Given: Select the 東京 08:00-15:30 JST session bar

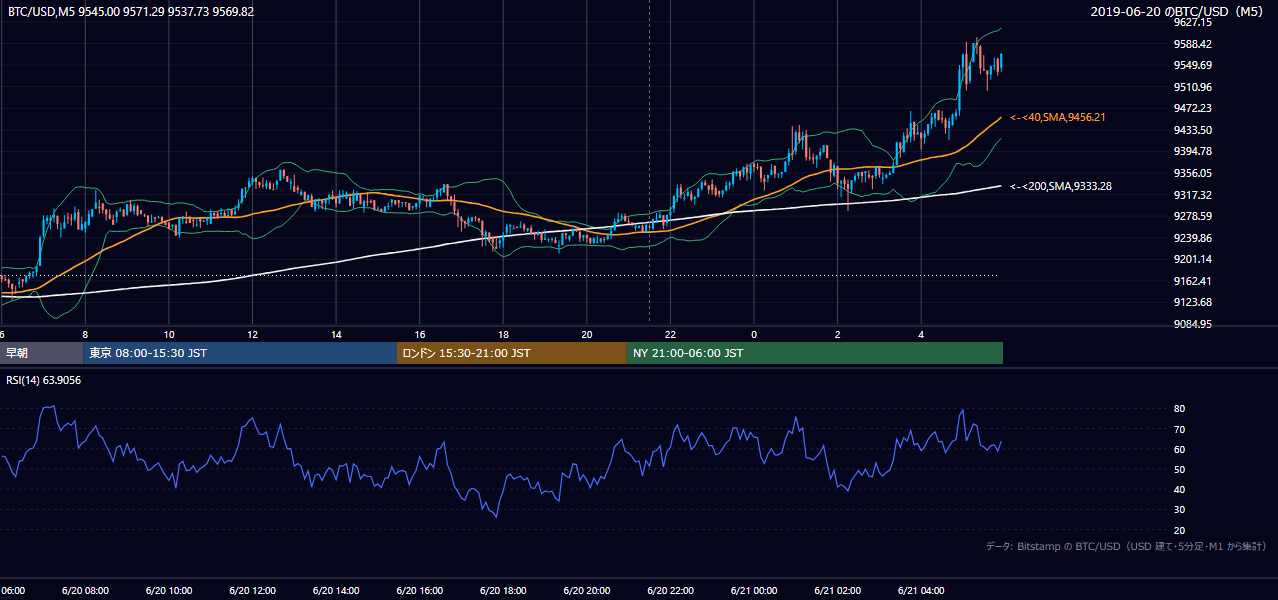Looking at the screenshot, I should coord(240,353).
